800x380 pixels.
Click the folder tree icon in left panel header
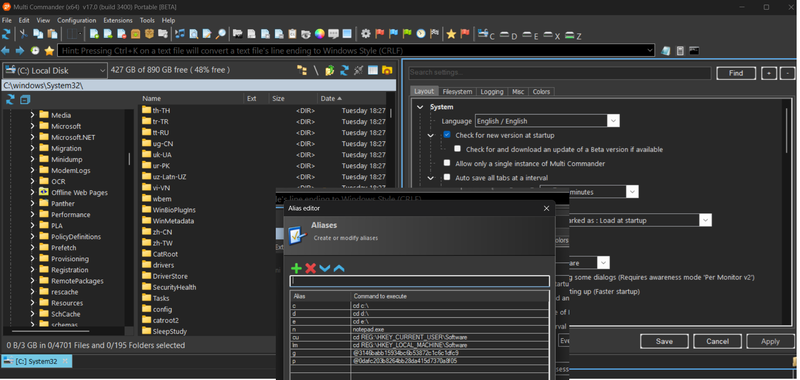point(302,70)
